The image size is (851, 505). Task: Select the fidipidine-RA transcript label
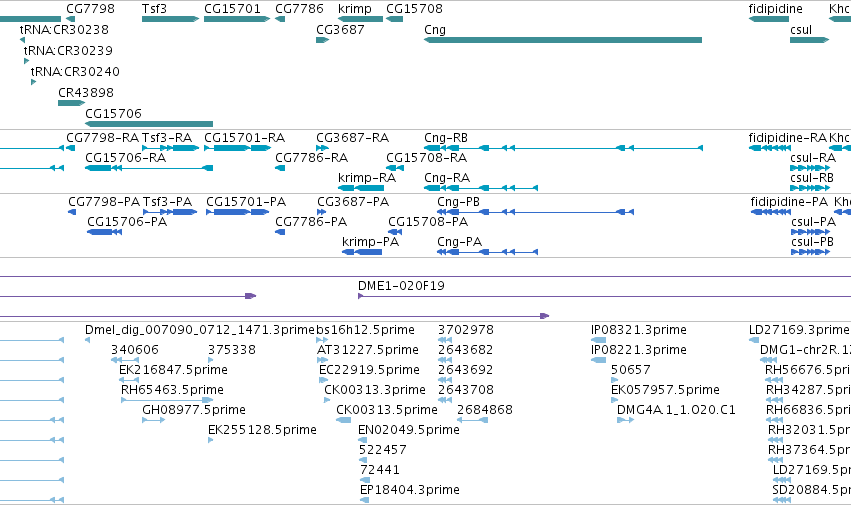click(788, 137)
